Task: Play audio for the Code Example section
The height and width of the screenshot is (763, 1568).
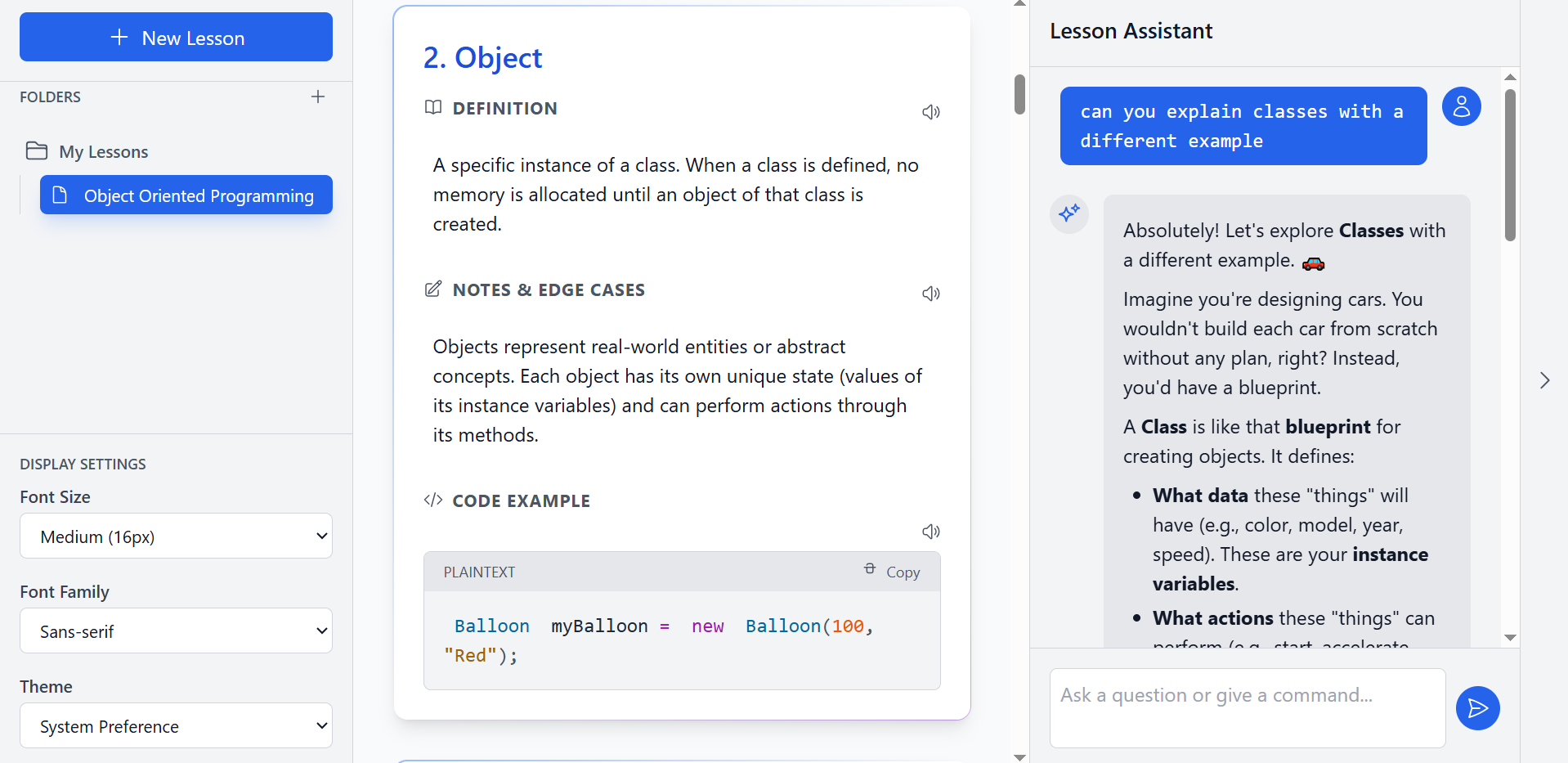Action: pos(930,532)
